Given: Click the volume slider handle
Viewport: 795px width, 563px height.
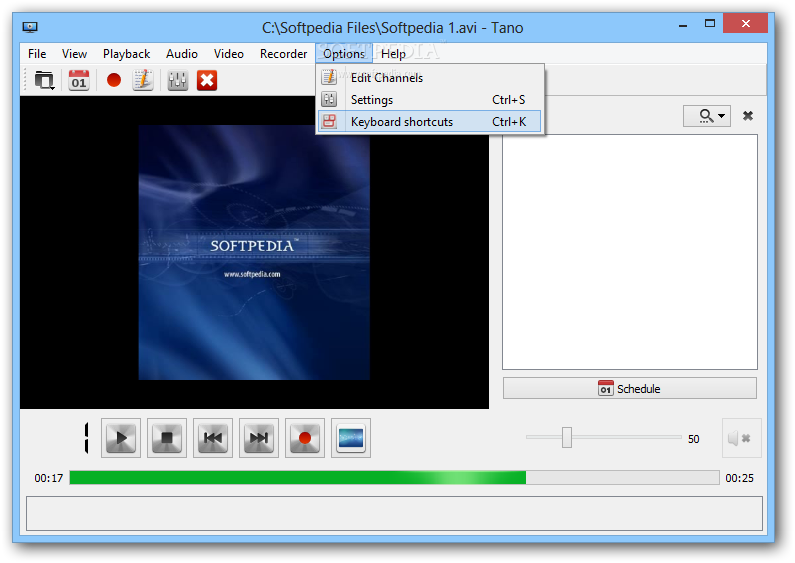Looking at the screenshot, I should click(x=567, y=437).
